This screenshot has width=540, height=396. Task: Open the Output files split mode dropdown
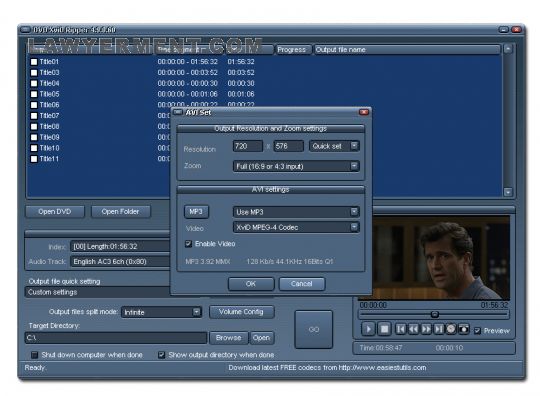196,312
